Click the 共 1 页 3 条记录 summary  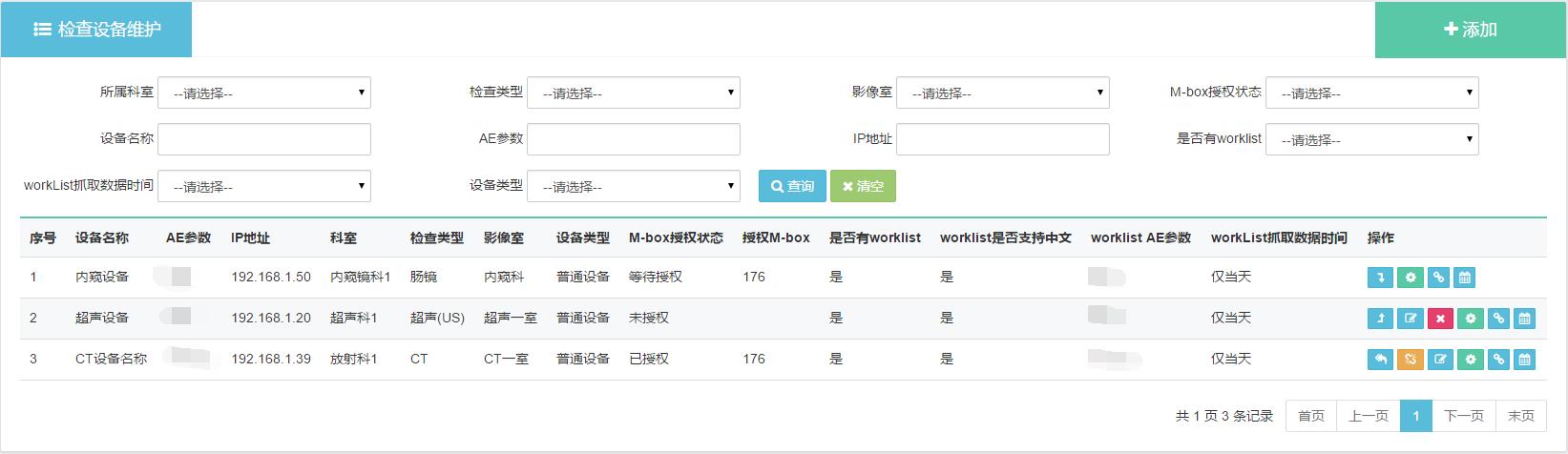coord(1224,416)
